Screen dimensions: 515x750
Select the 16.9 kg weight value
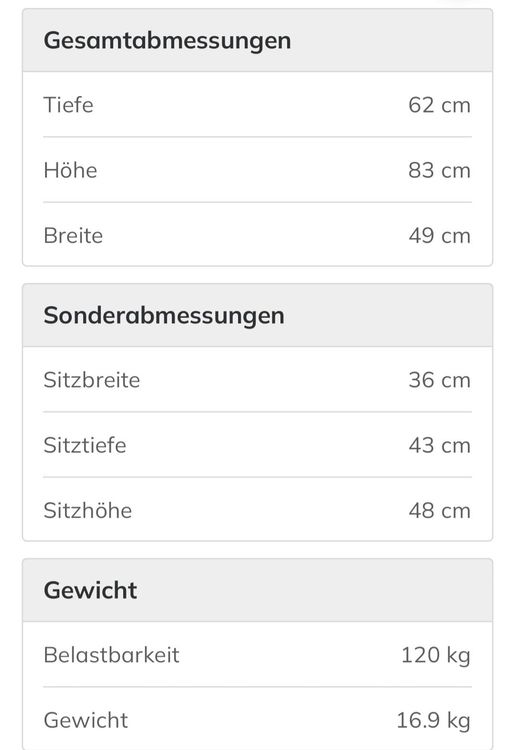point(434,720)
